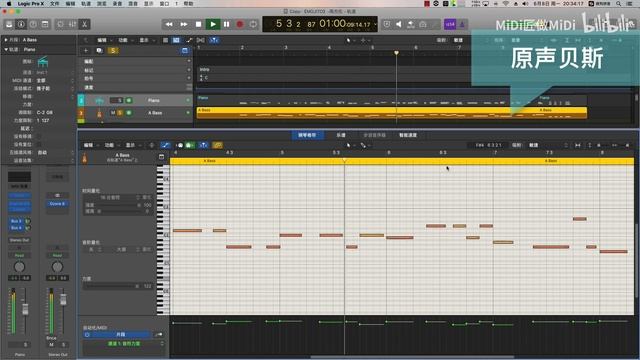Viewport: 640px width, 360px height.
Task: Click the Wi-Fi icon in menu bar
Action: click(x=506, y=4)
